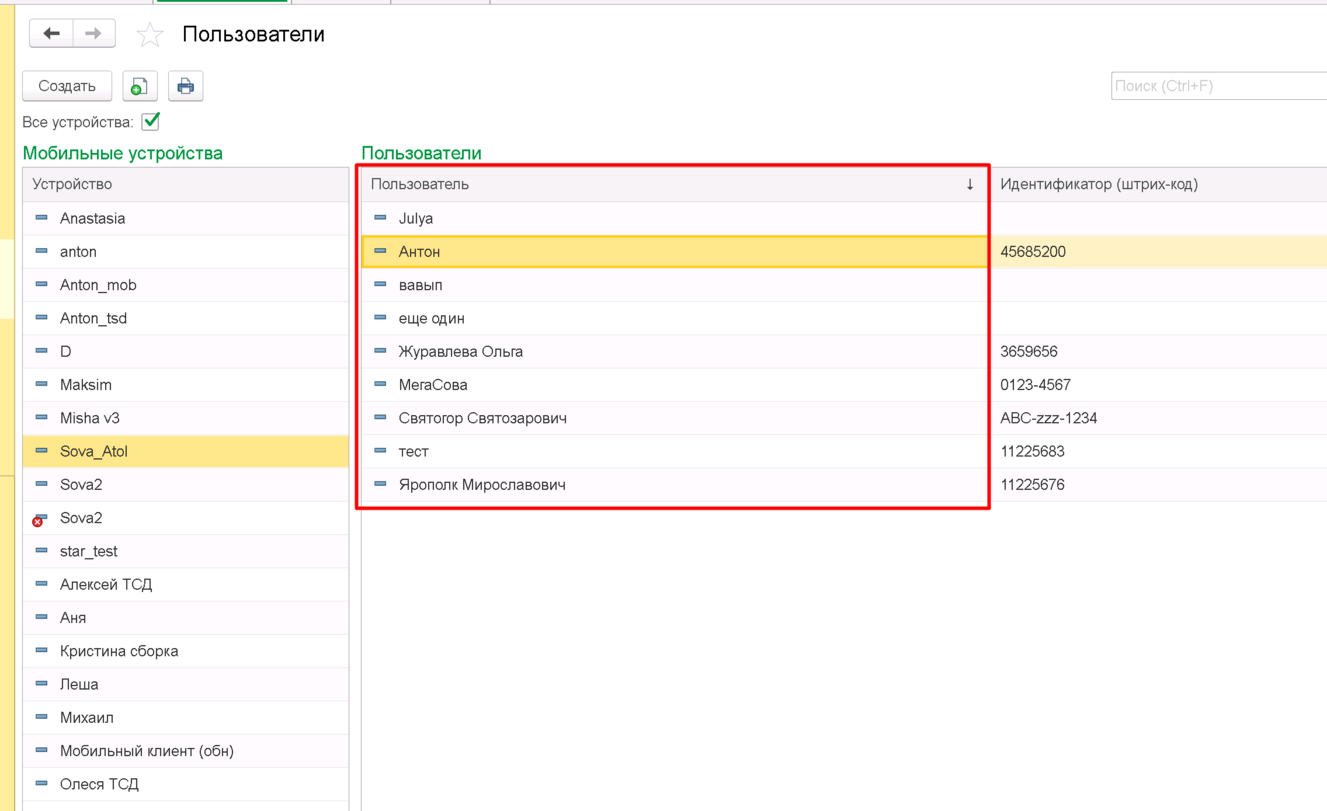Click the icon beside Anastasia device

point(41,218)
